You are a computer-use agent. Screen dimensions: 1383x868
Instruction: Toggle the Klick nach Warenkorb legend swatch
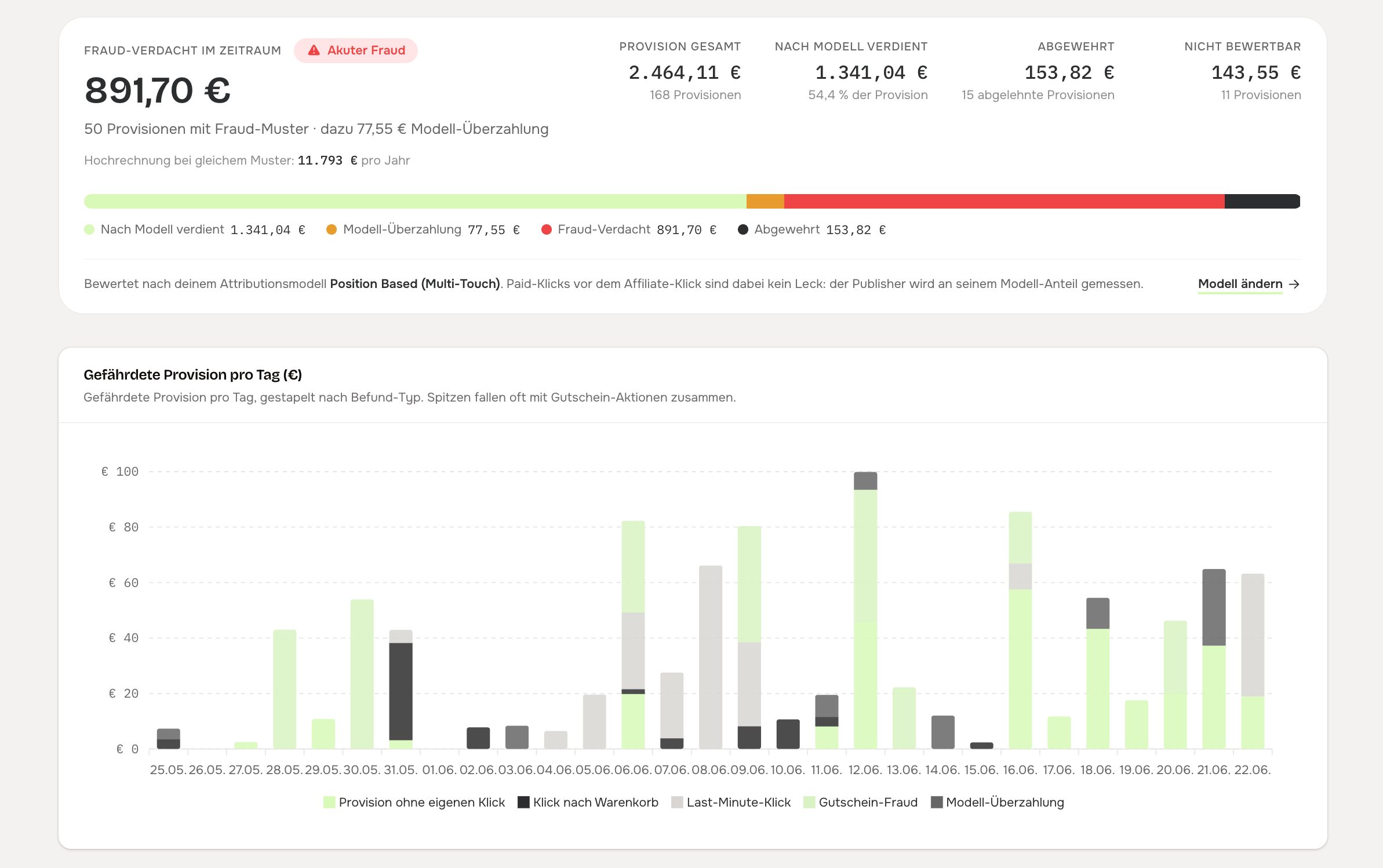coord(523,802)
